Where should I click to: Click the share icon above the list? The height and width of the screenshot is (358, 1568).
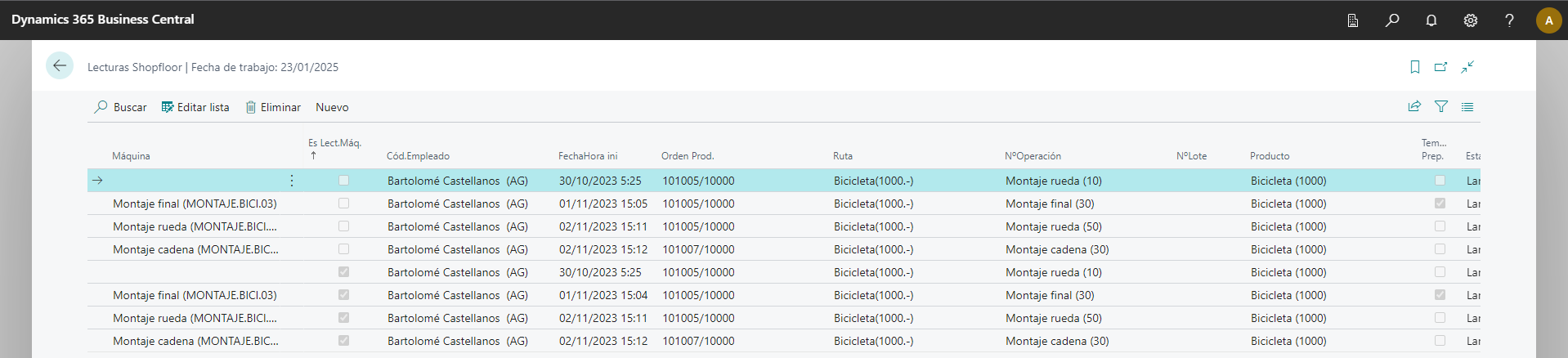[x=1414, y=107]
